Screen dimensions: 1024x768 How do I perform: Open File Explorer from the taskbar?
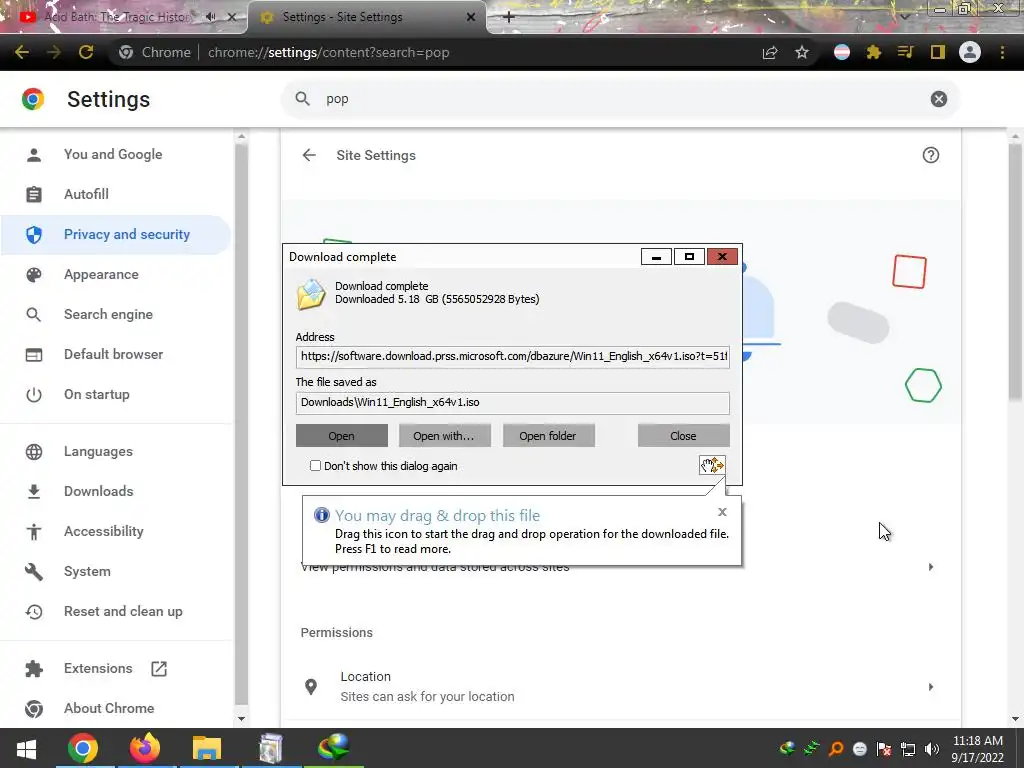(x=207, y=748)
